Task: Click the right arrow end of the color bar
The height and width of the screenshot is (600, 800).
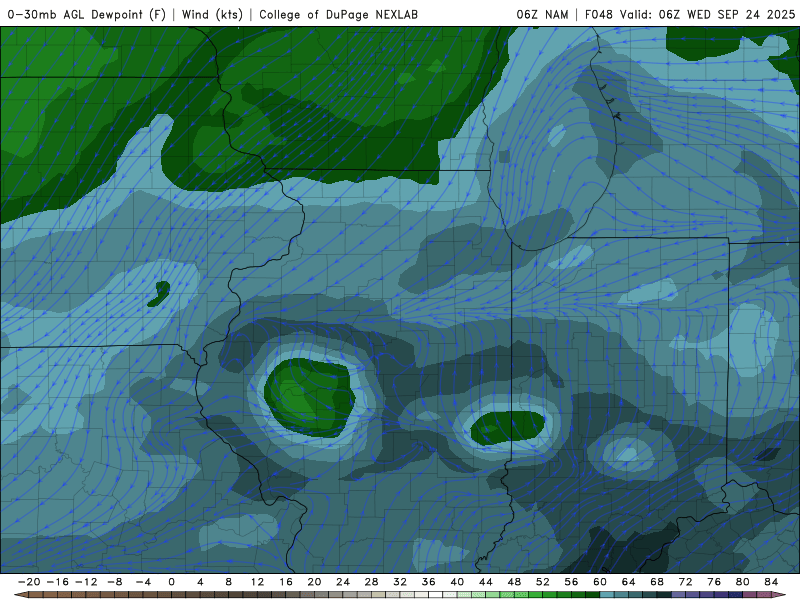Action: pyautogui.click(x=779, y=595)
